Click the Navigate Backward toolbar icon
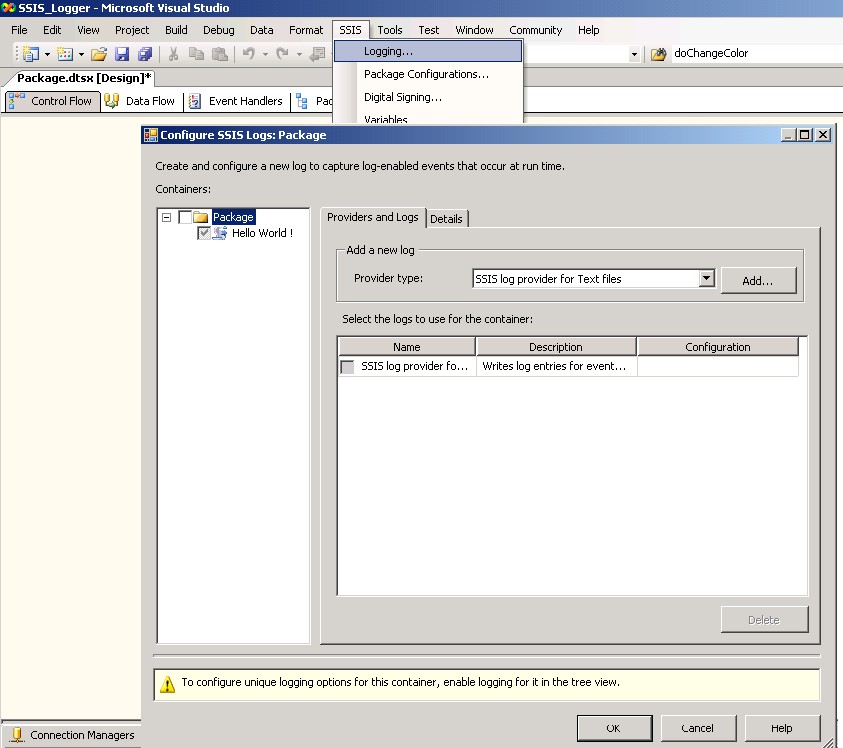 318,54
